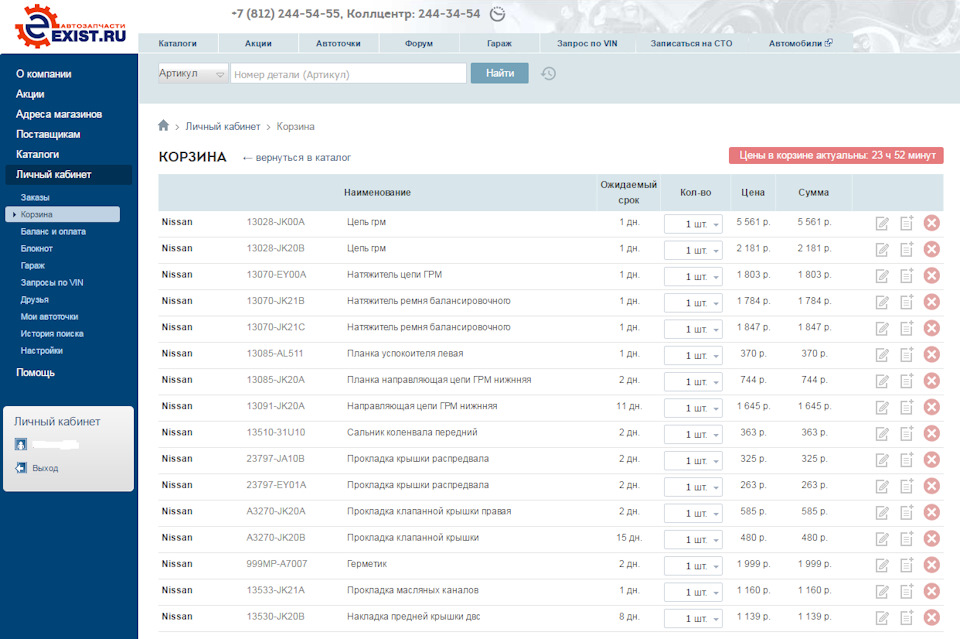Select Баланс и оплата in the sidebar
Image resolution: width=960 pixels, height=639 pixels.
pyautogui.click(x=53, y=231)
